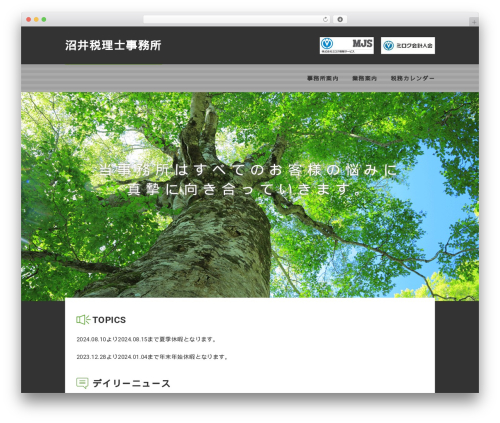Viewport: 500px width, 423px height.
Task: Click the browser address bar
Action: [237, 19]
